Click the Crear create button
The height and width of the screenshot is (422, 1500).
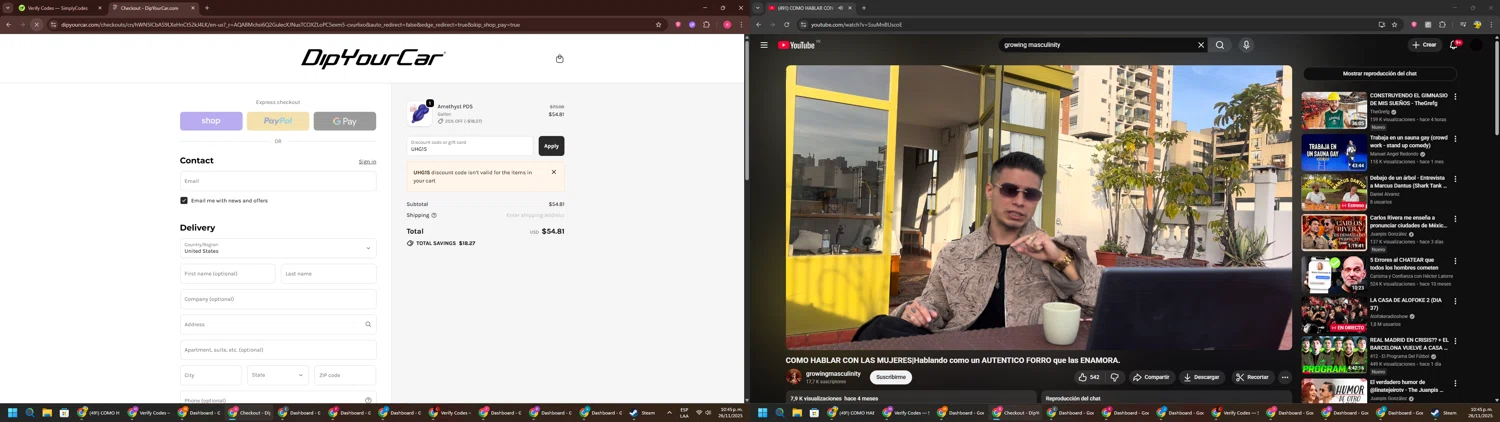[x=1424, y=45]
